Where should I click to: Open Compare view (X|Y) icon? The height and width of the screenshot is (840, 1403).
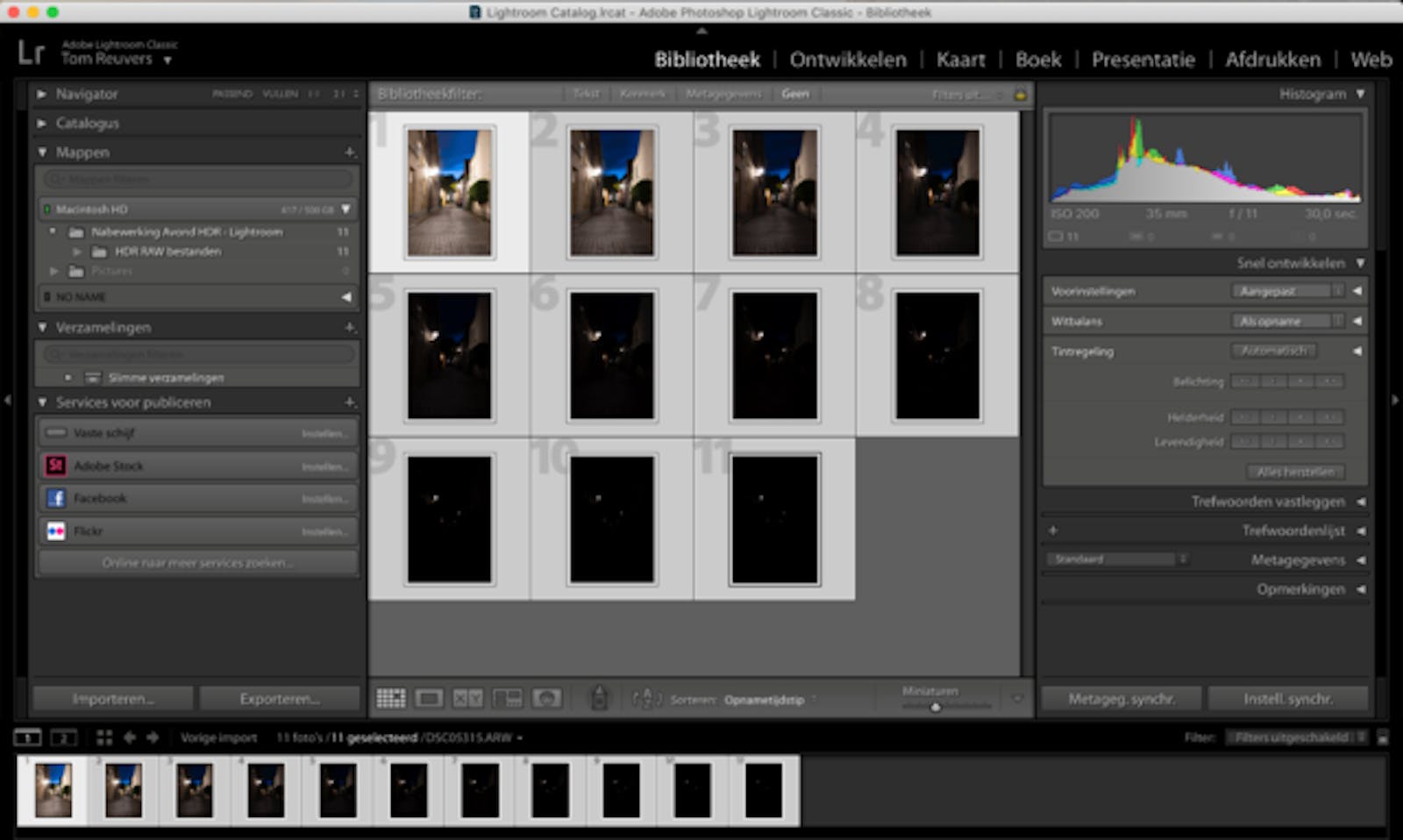click(x=467, y=699)
